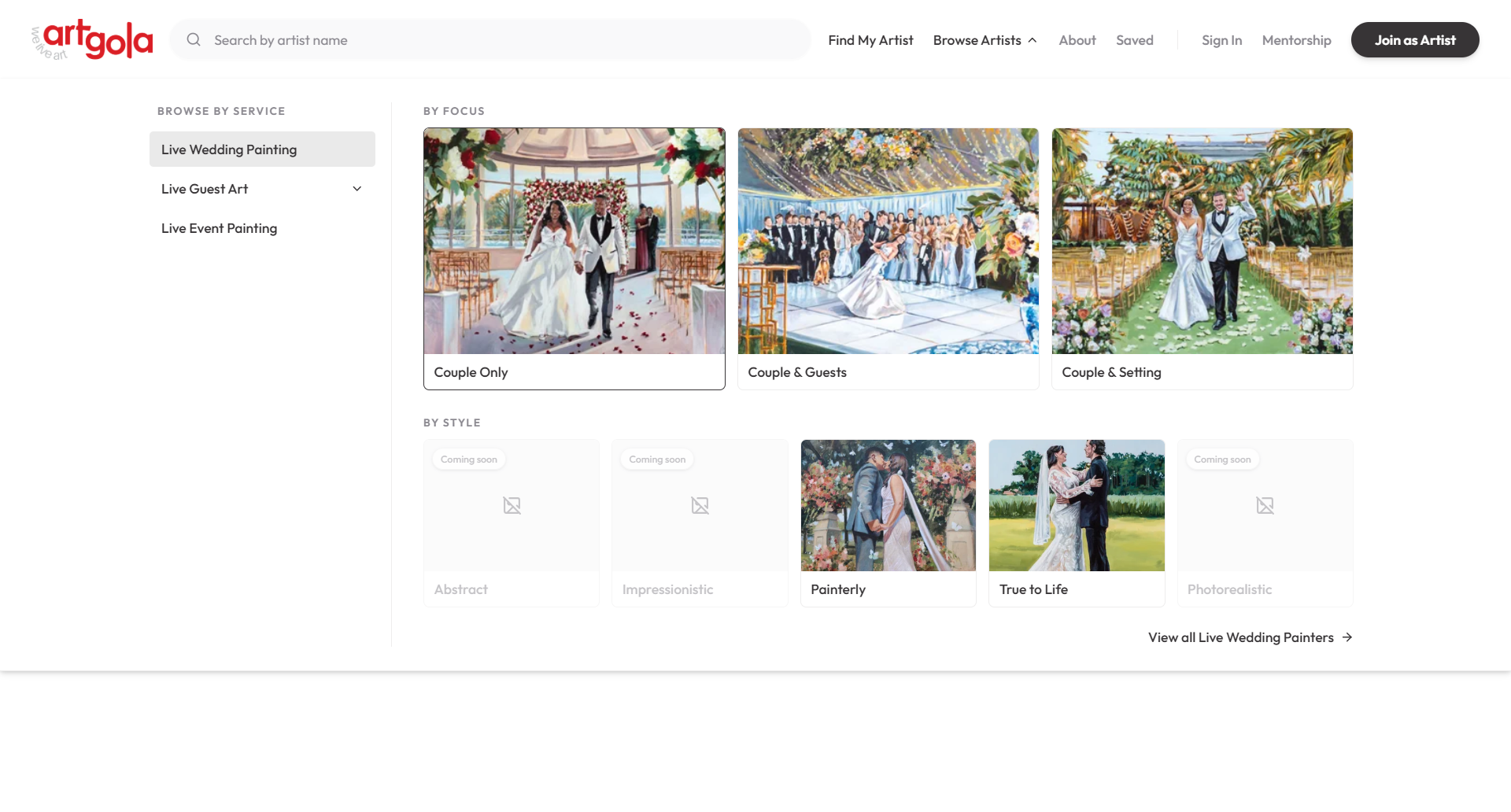Click Coming soon badge on Abstract card
The width and height of the screenshot is (1511, 812).
469,460
